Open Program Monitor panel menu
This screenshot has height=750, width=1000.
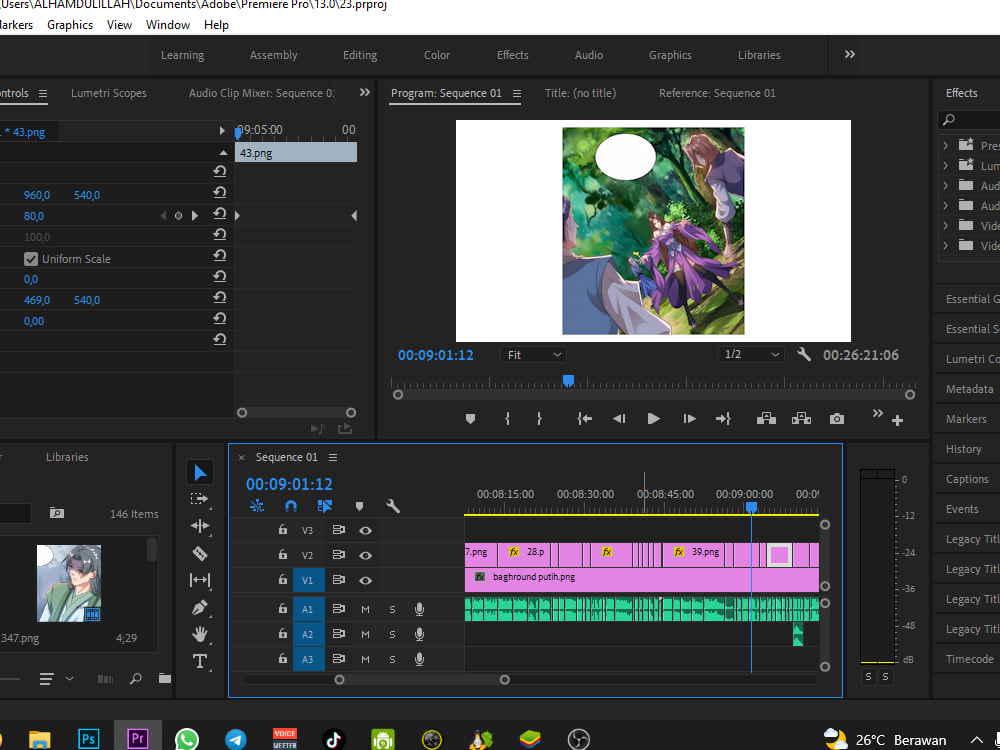coord(517,93)
